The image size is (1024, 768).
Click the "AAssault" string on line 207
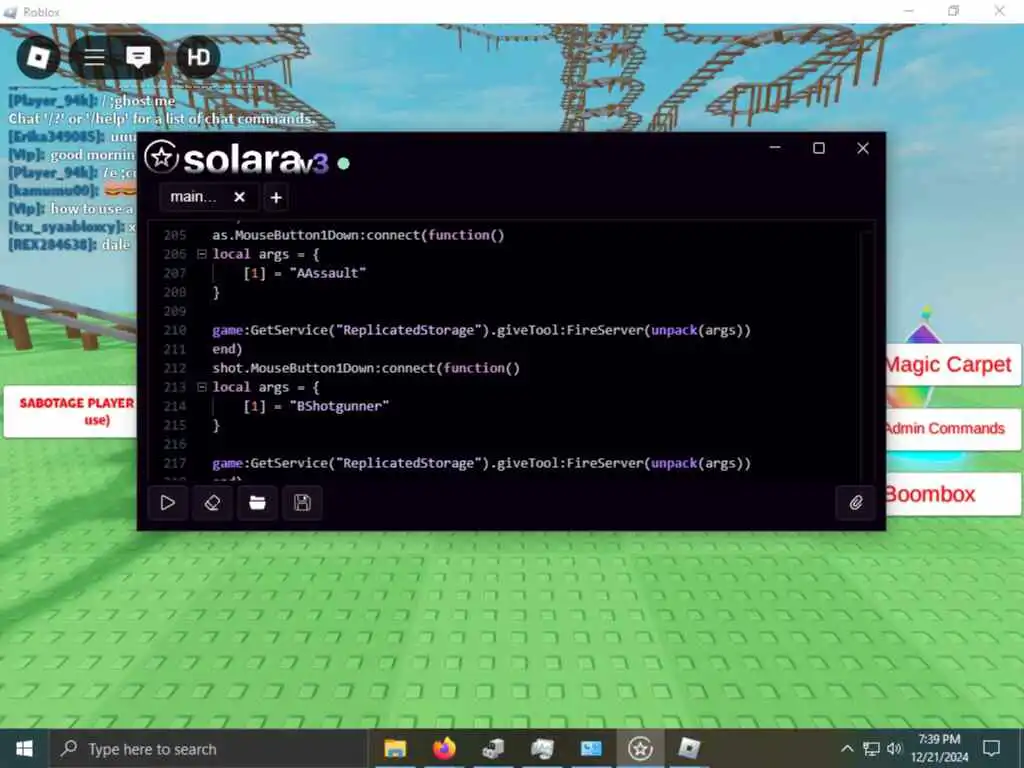tap(328, 273)
